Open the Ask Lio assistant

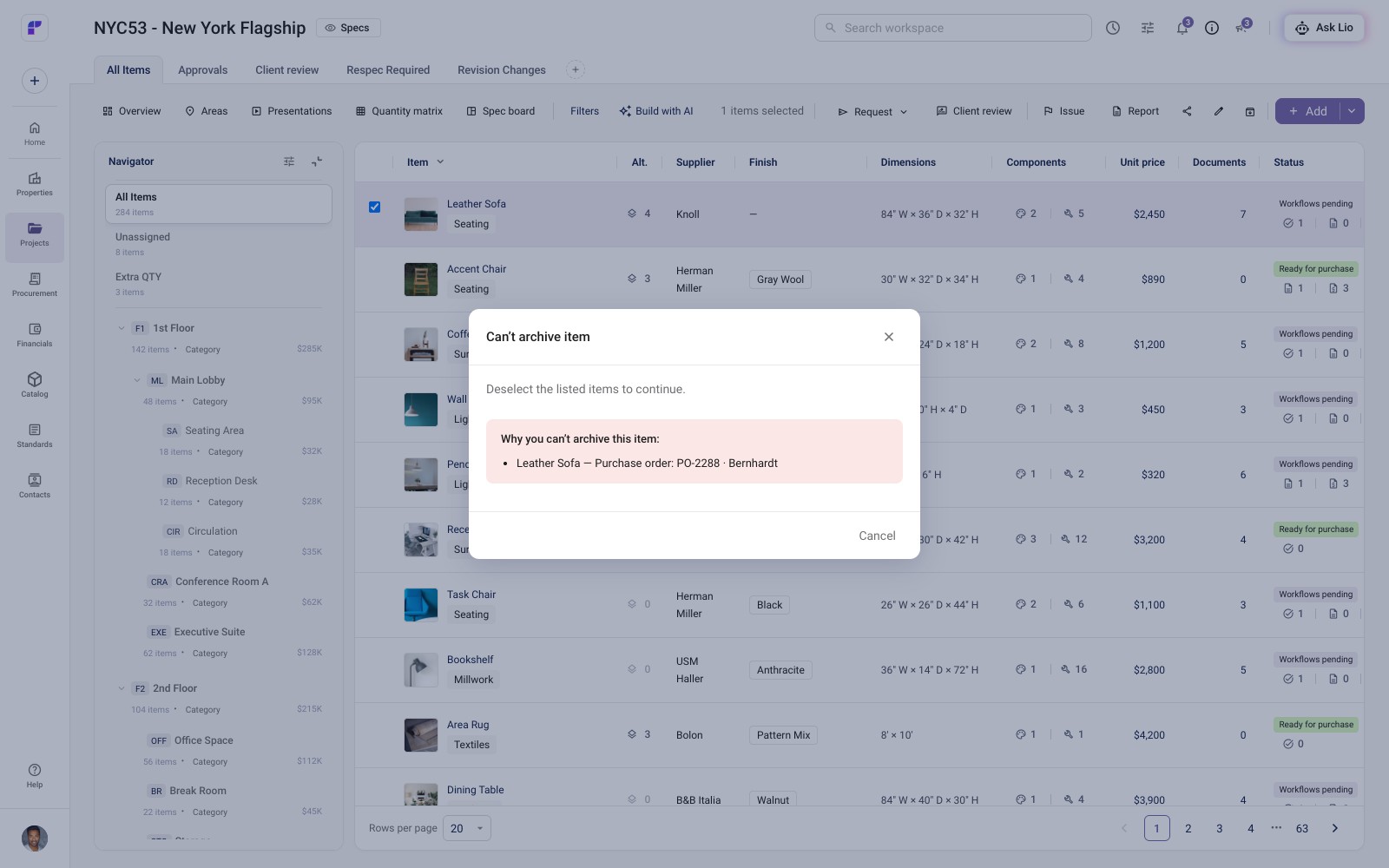[x=1324, y=28]
